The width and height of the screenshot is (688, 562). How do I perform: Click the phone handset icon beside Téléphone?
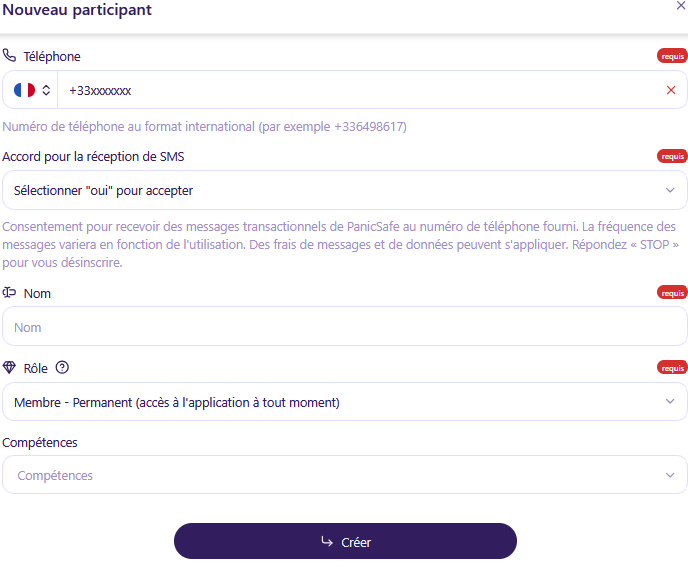[9, 56]
